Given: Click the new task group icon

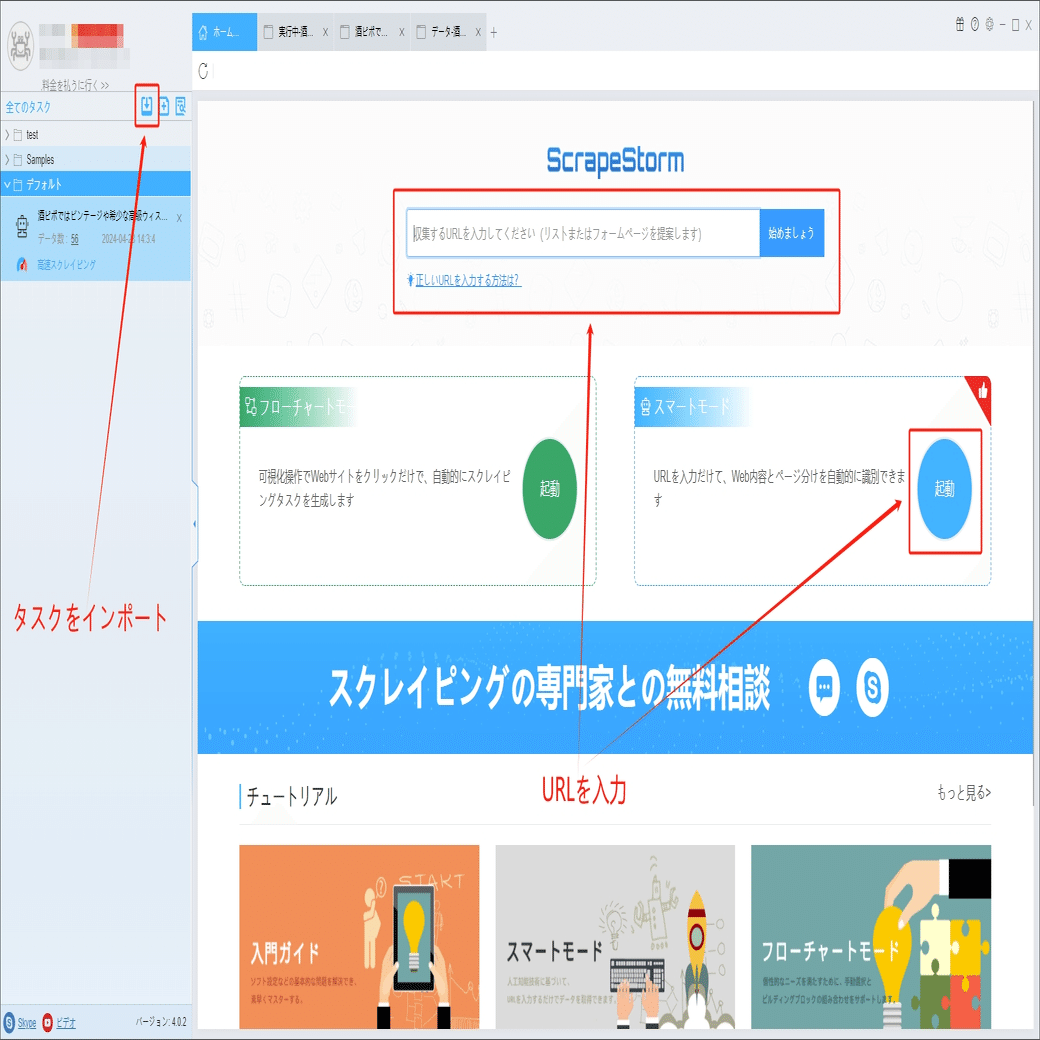Looking at the screenshot, I should click(x=164, y=105).
